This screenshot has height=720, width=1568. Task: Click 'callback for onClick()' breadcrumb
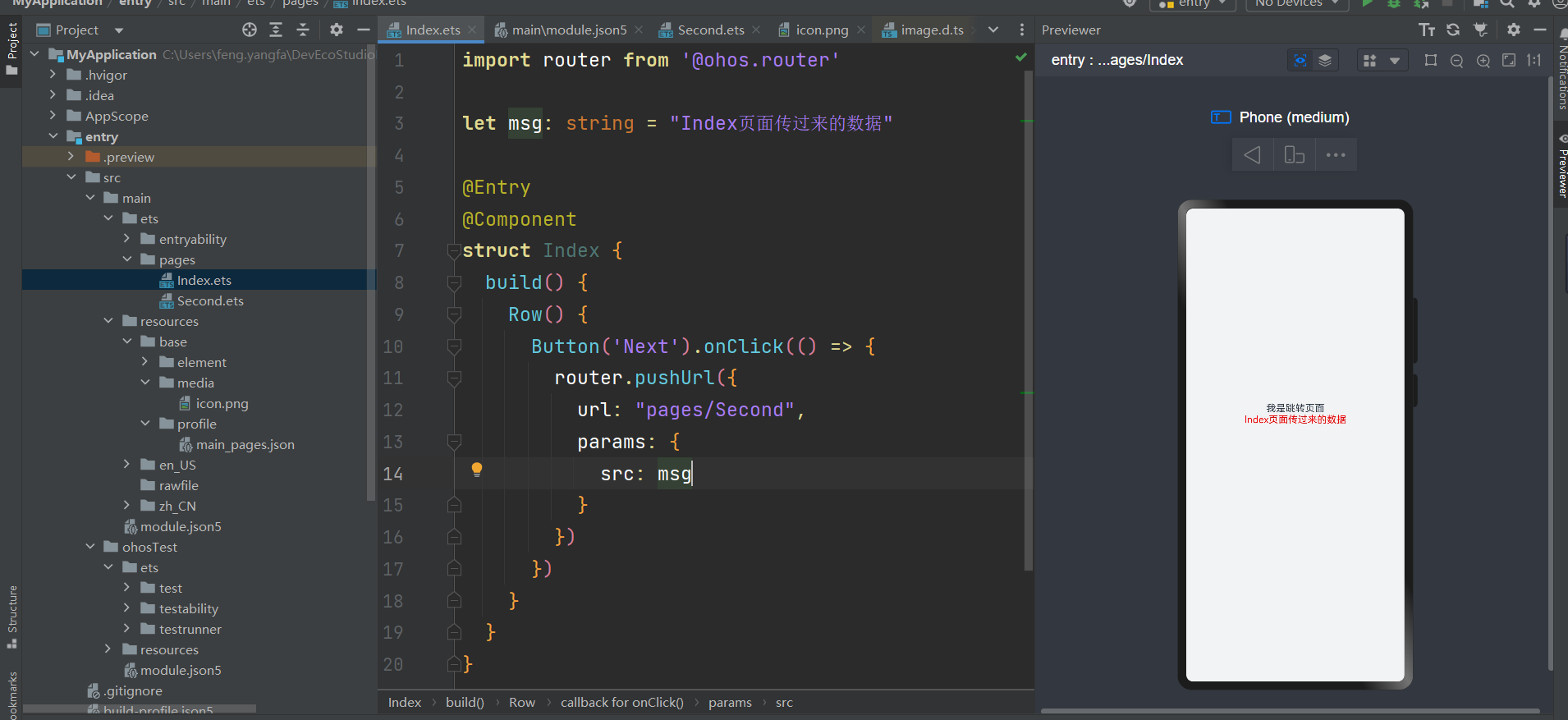(621, 703)
